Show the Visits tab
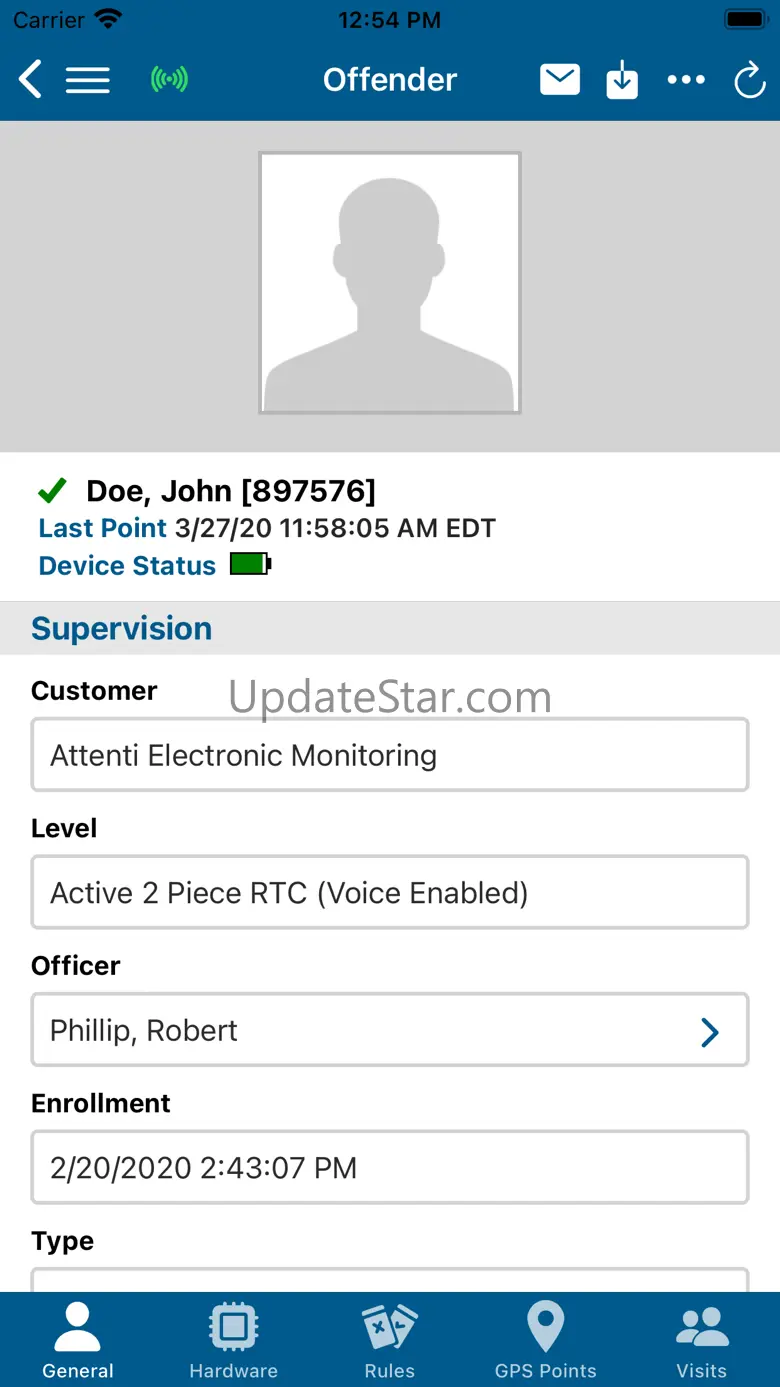Image resolution: width=780 pixels, height=1387 pixels. (702, 1340)
